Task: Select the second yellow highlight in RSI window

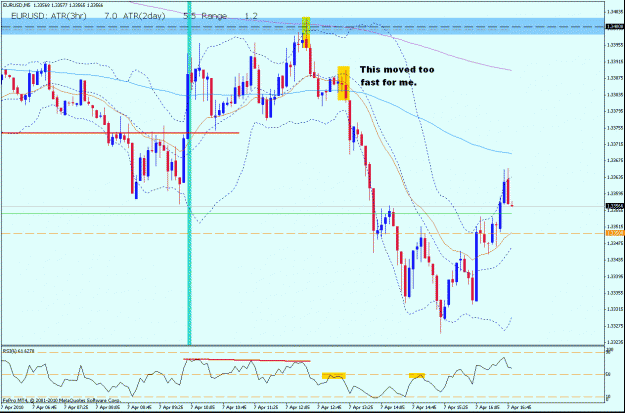Action: coord(417,376)
